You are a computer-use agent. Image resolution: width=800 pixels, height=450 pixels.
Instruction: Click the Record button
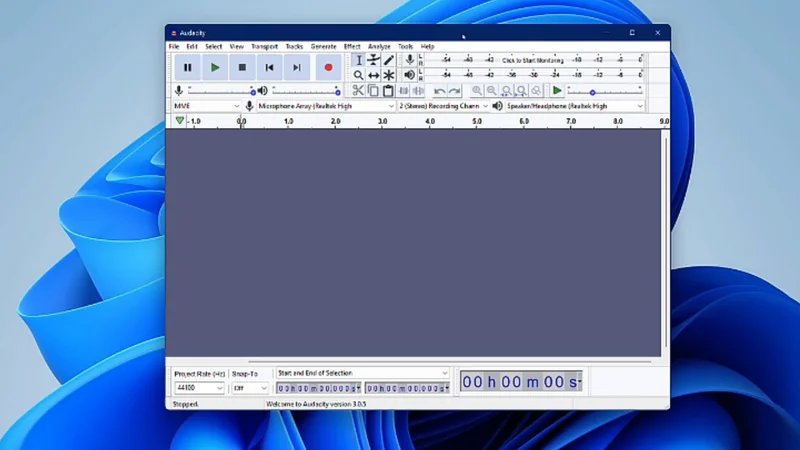(x=328, y=67)
